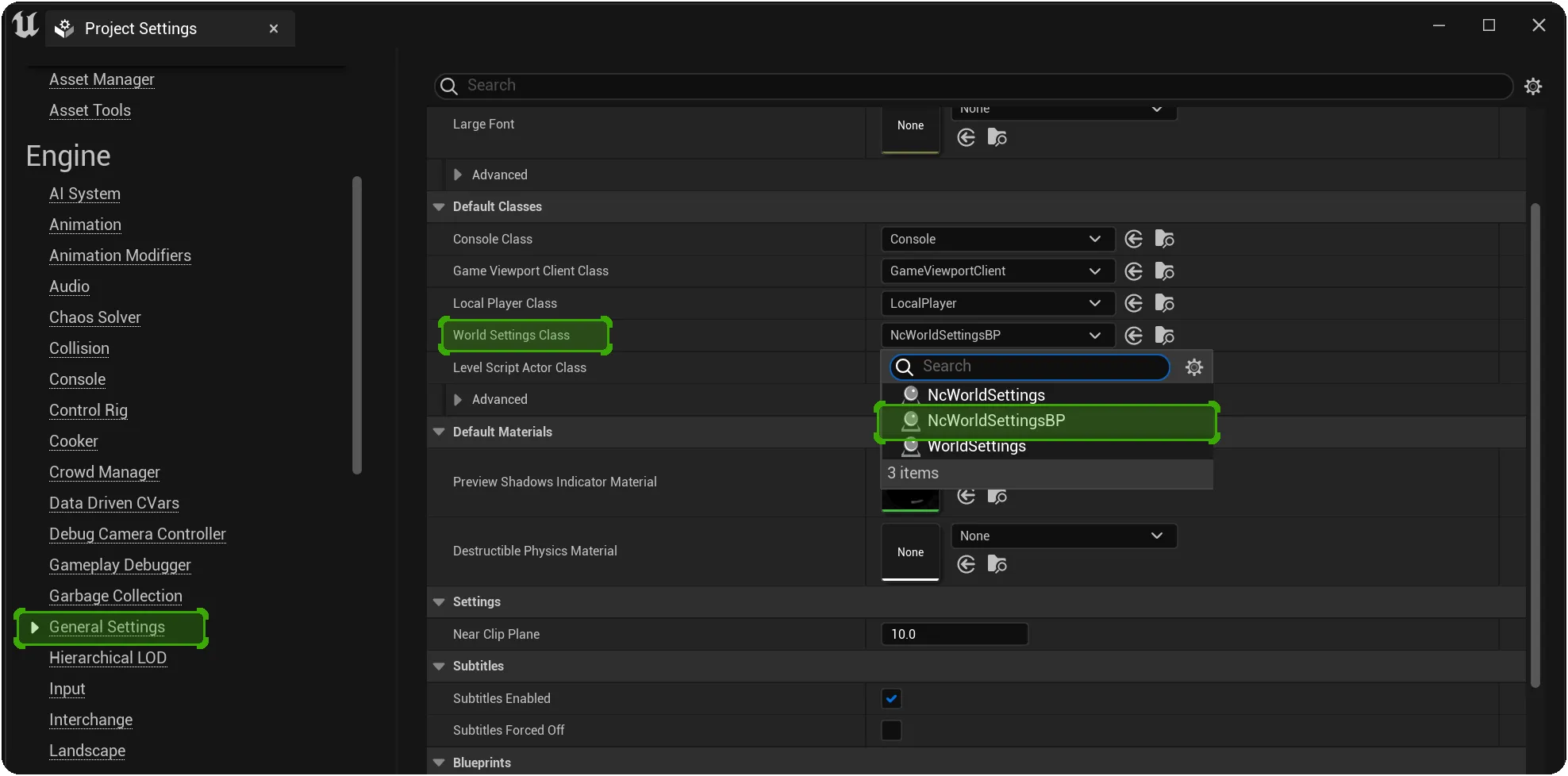
Task: Use selected asset arrow for Console Class
Action: tap(1134, 239)
